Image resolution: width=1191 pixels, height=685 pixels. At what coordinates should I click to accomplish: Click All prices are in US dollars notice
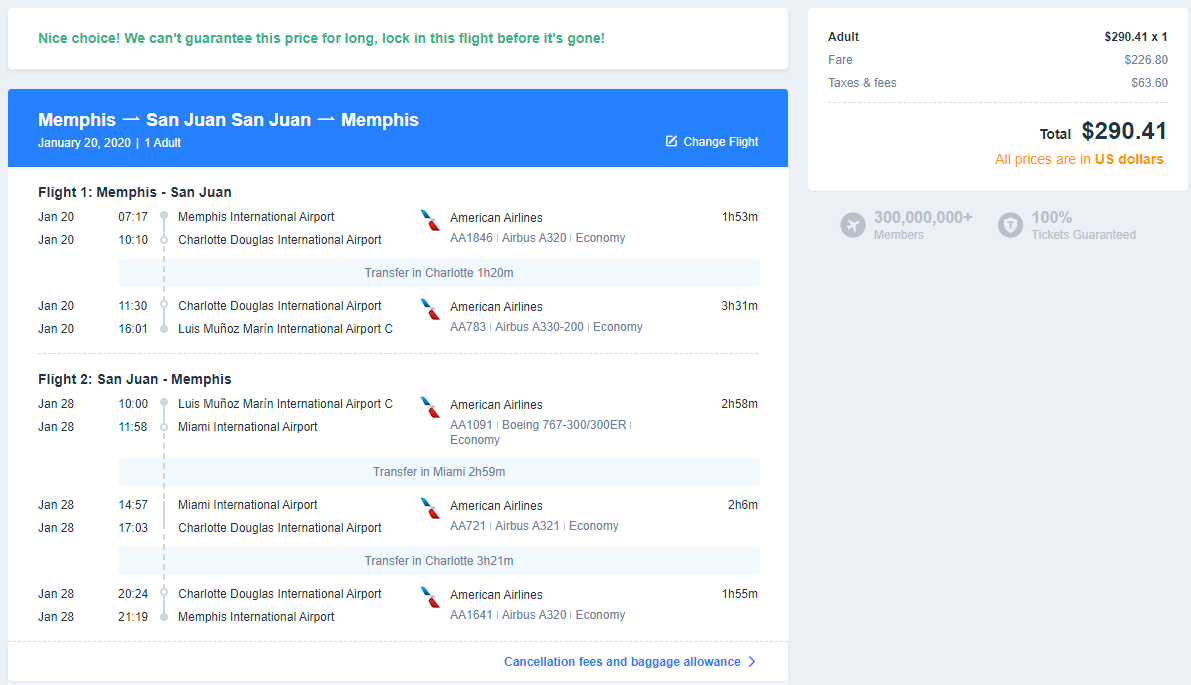(1081, 159)
